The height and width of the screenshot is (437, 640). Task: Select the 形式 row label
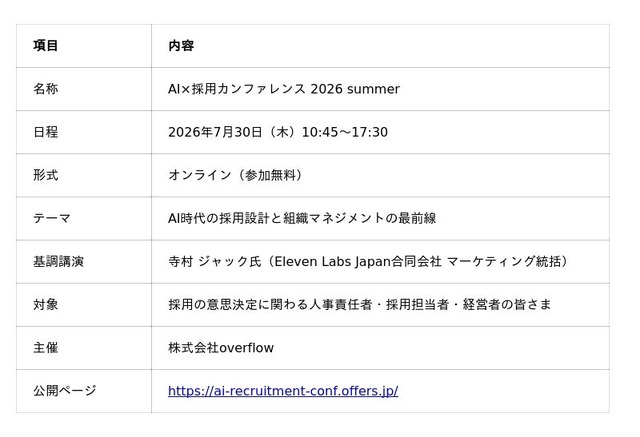45,175
